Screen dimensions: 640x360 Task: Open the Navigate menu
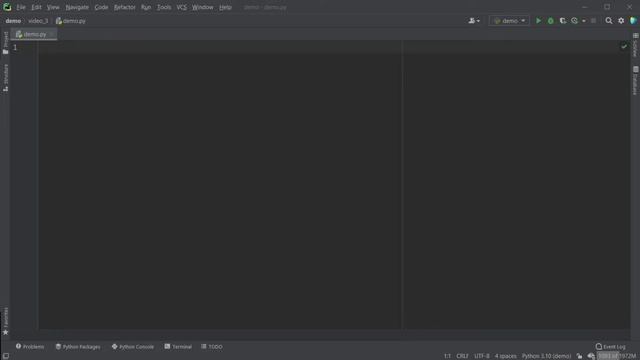77,7
